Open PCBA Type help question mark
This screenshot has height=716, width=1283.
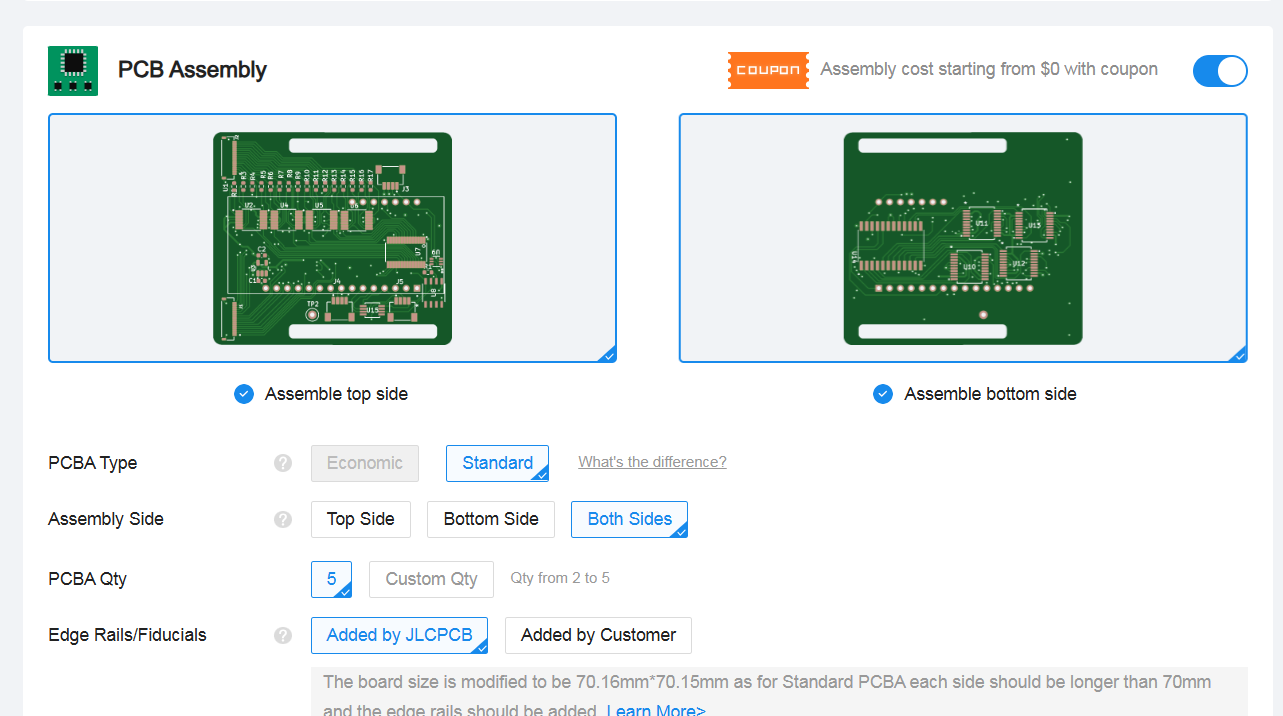click(283, 463)
